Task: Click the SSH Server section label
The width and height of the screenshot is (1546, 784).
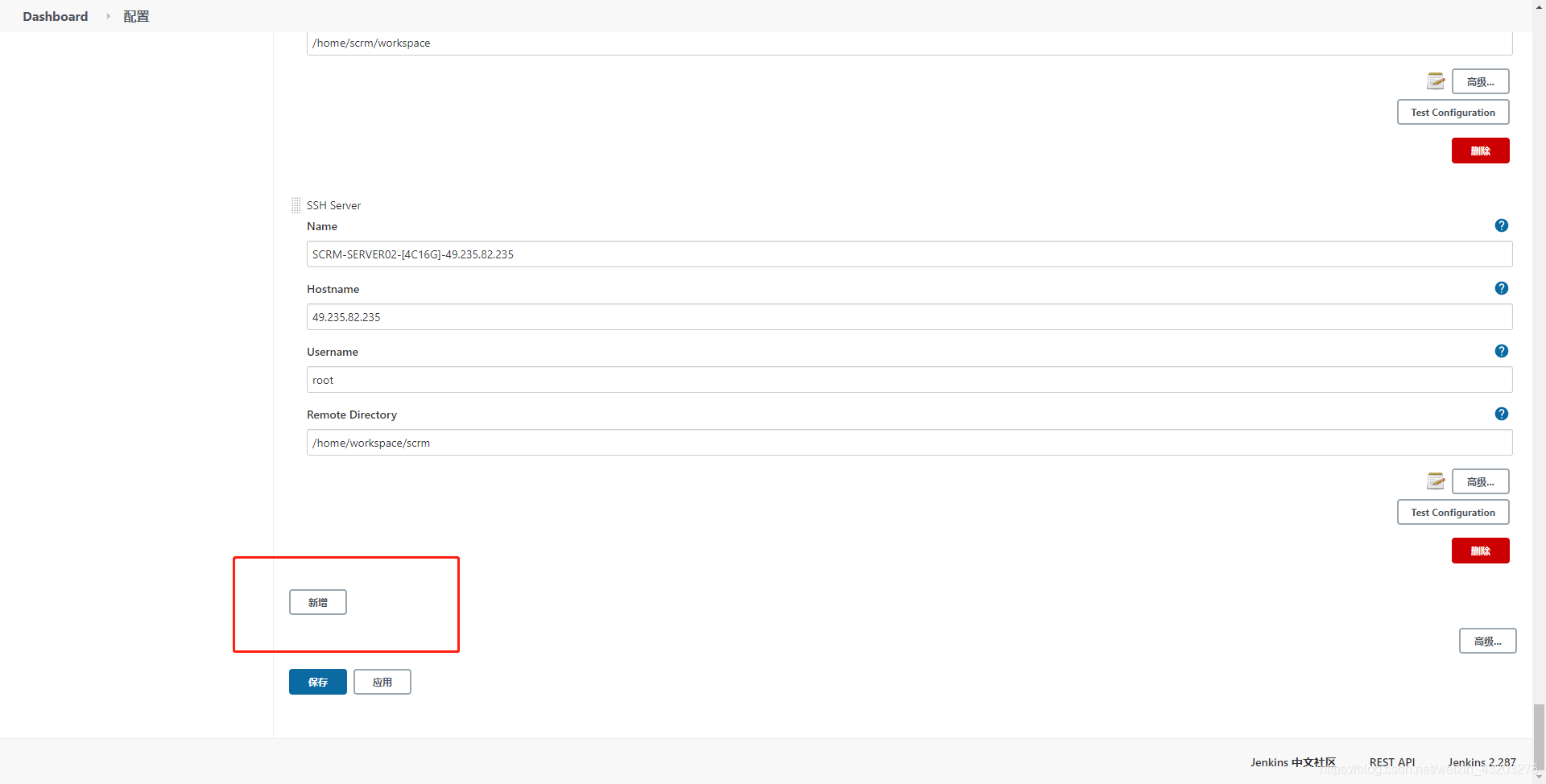Action: (x=333, y=205)
